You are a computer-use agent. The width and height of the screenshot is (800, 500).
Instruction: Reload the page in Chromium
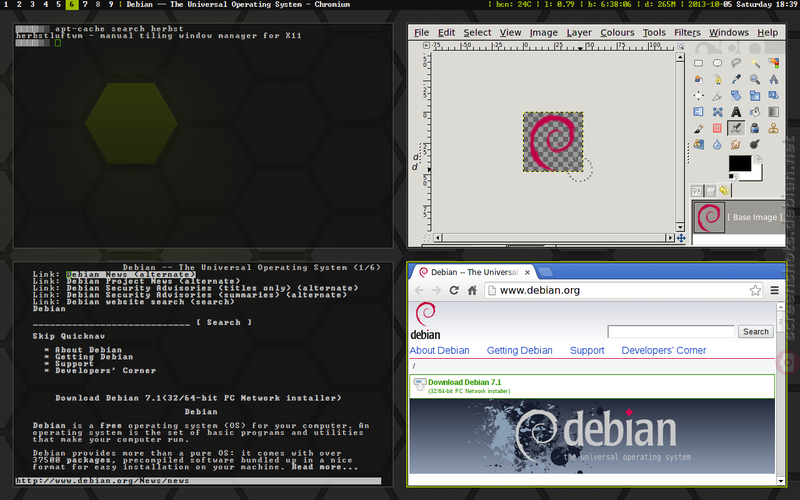(x=454, y=290)
